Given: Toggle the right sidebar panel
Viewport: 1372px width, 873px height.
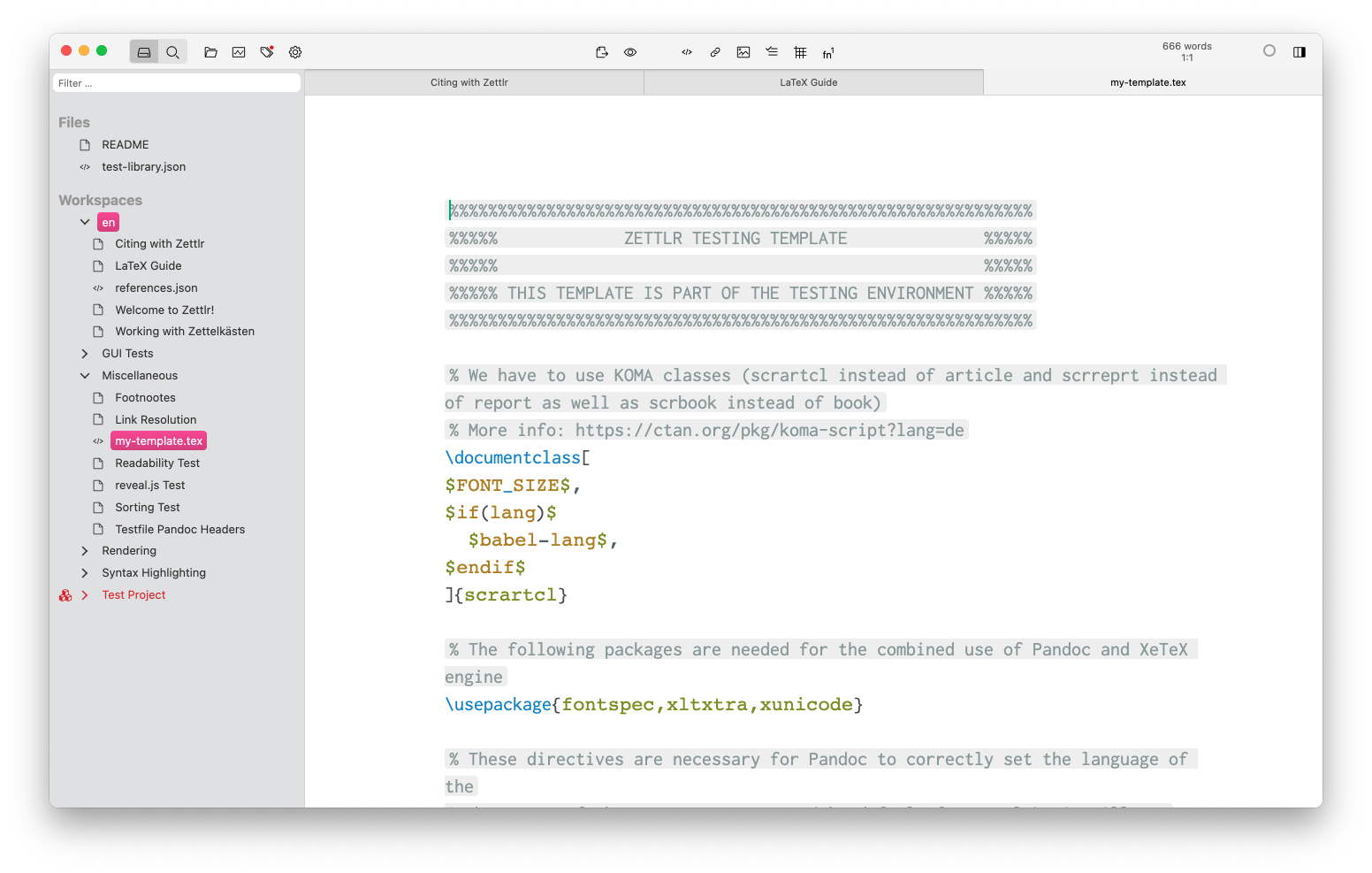Looking at the screenshot, I should (1300, 51).
